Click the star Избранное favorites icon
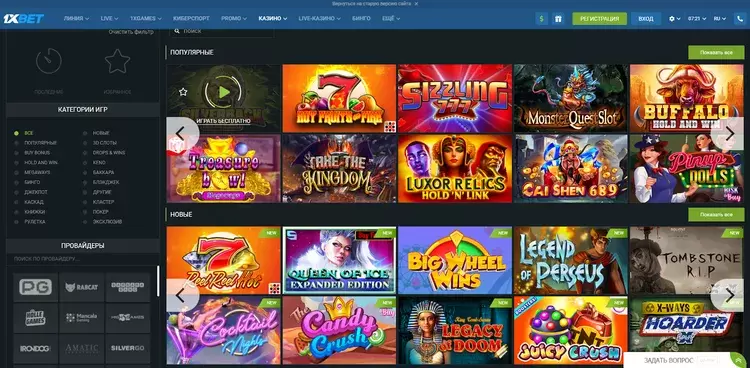This screenshot has width=750, height=368. (x=117, y=61)
